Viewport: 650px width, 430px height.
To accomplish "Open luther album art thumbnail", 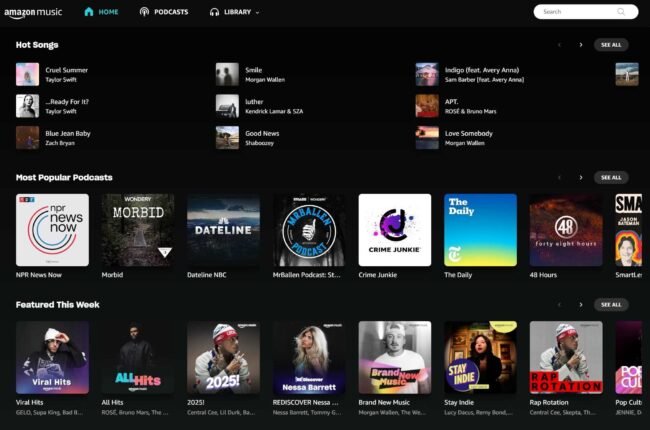I will pos(227,106).
